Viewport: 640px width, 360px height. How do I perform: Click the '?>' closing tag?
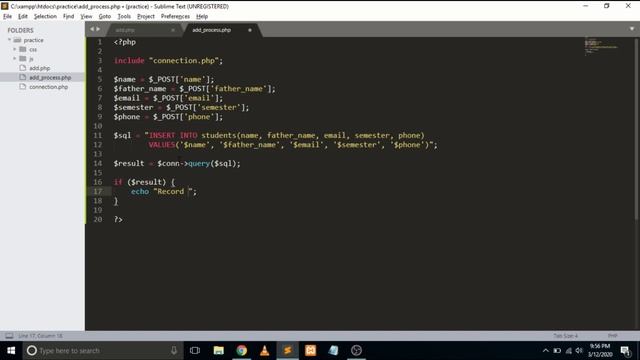118,219
